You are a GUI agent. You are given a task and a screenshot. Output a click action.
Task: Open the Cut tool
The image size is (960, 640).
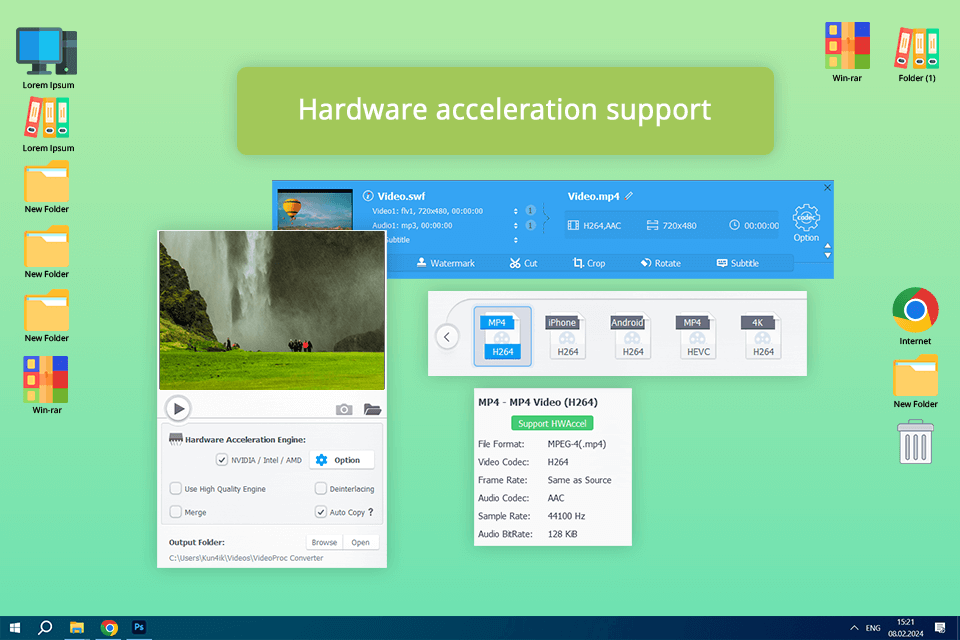point(523,263)
